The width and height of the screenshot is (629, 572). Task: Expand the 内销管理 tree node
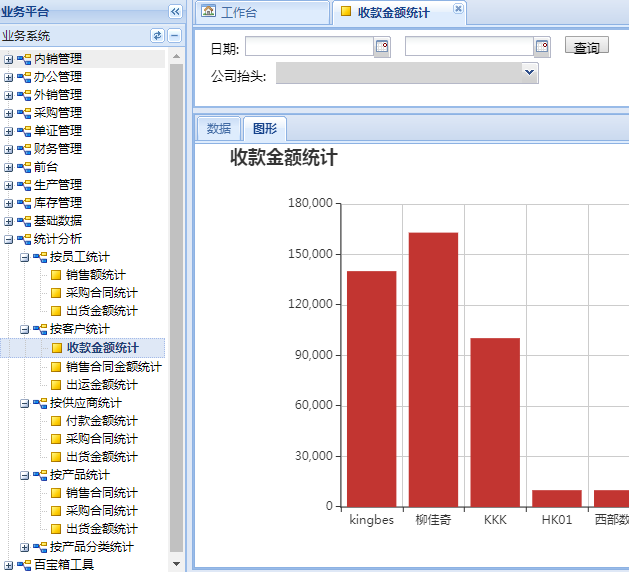9,59
